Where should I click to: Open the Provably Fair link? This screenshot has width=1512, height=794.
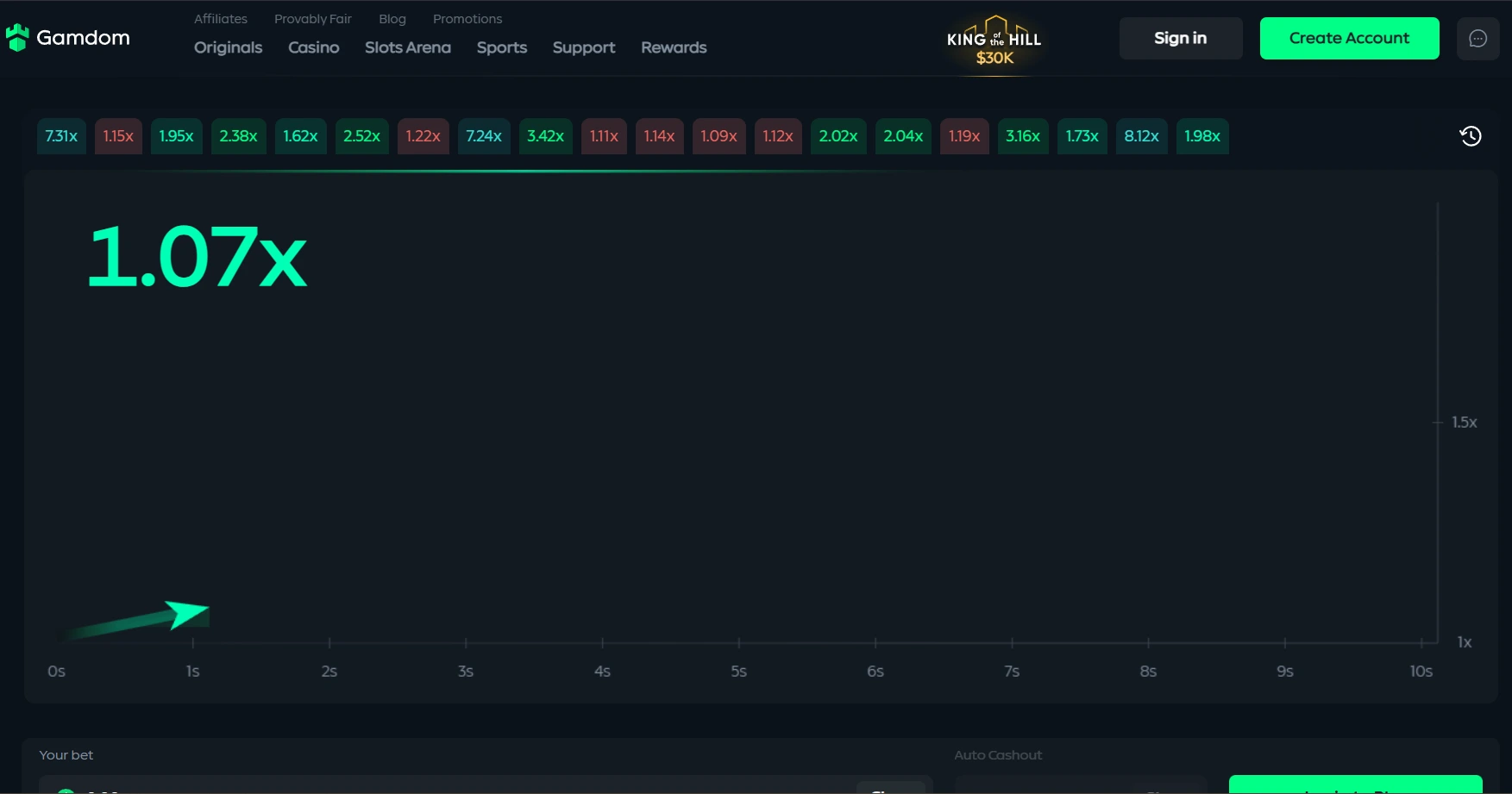[x=313, y=19]
